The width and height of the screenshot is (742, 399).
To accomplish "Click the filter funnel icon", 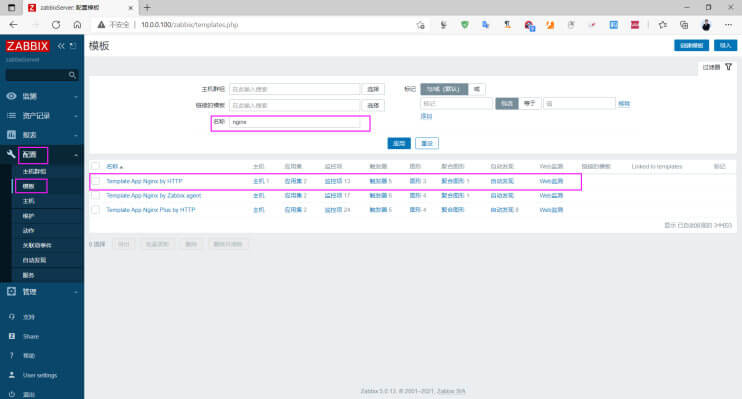I will pos(728,67).
